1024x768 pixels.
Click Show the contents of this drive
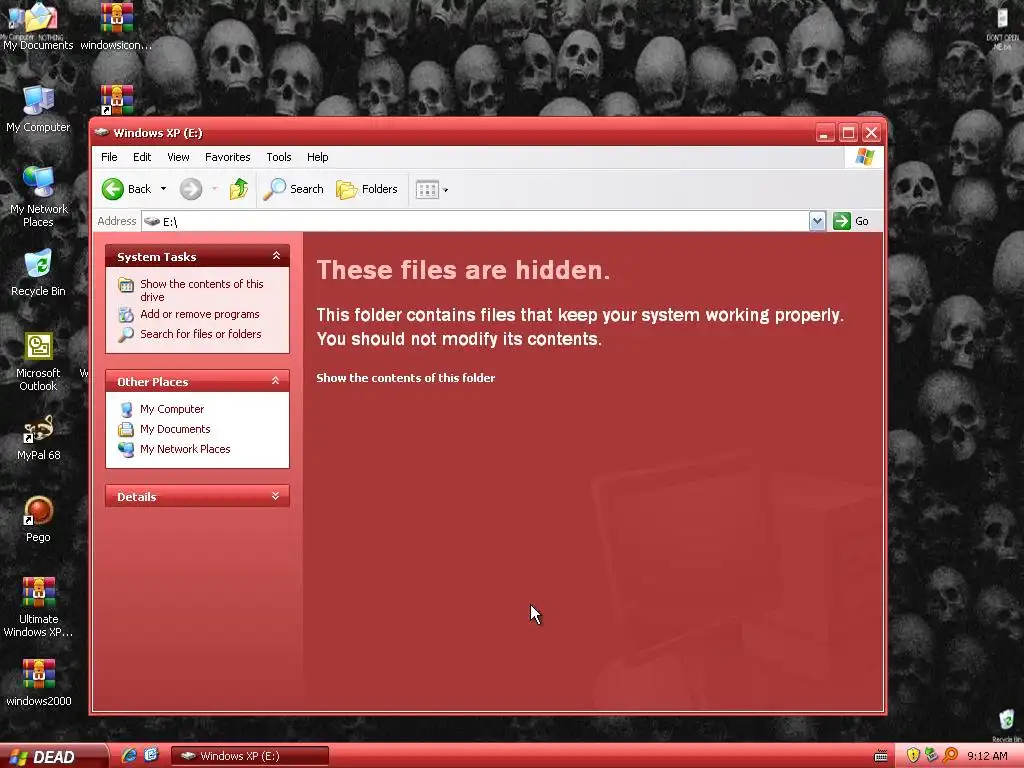click(201, 290)
